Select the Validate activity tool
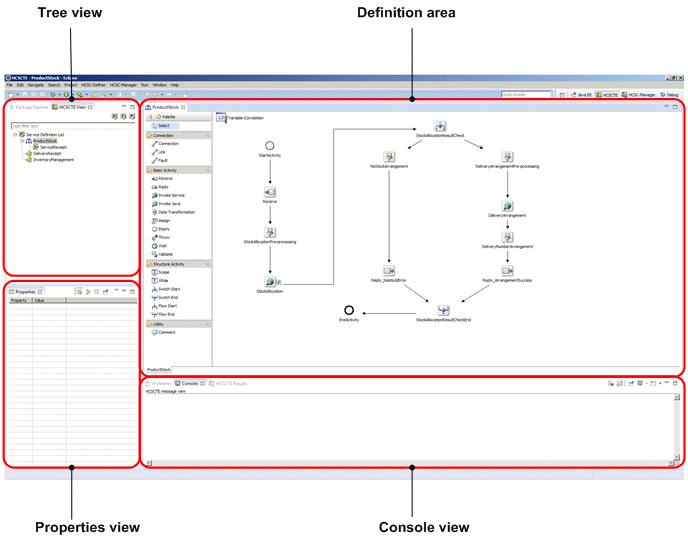688x539 pixels. point(162,254)
